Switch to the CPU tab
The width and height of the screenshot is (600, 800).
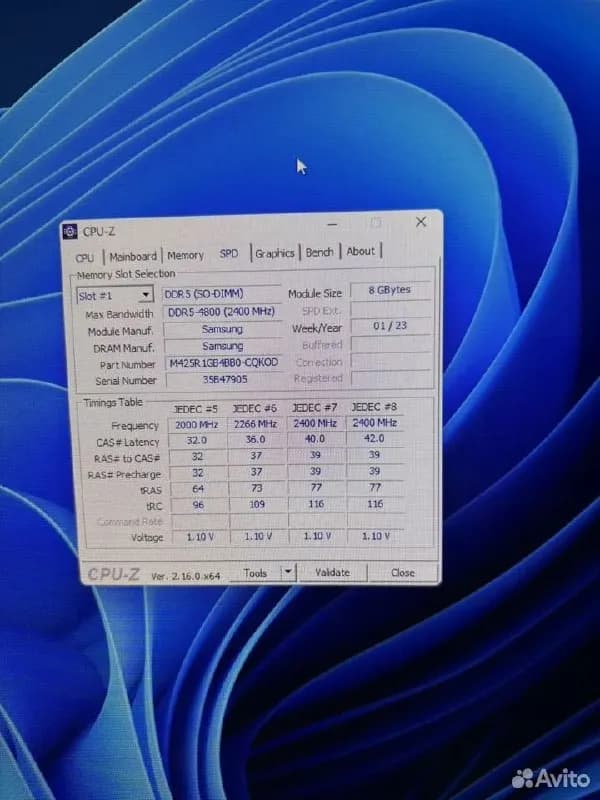[85, 258]
